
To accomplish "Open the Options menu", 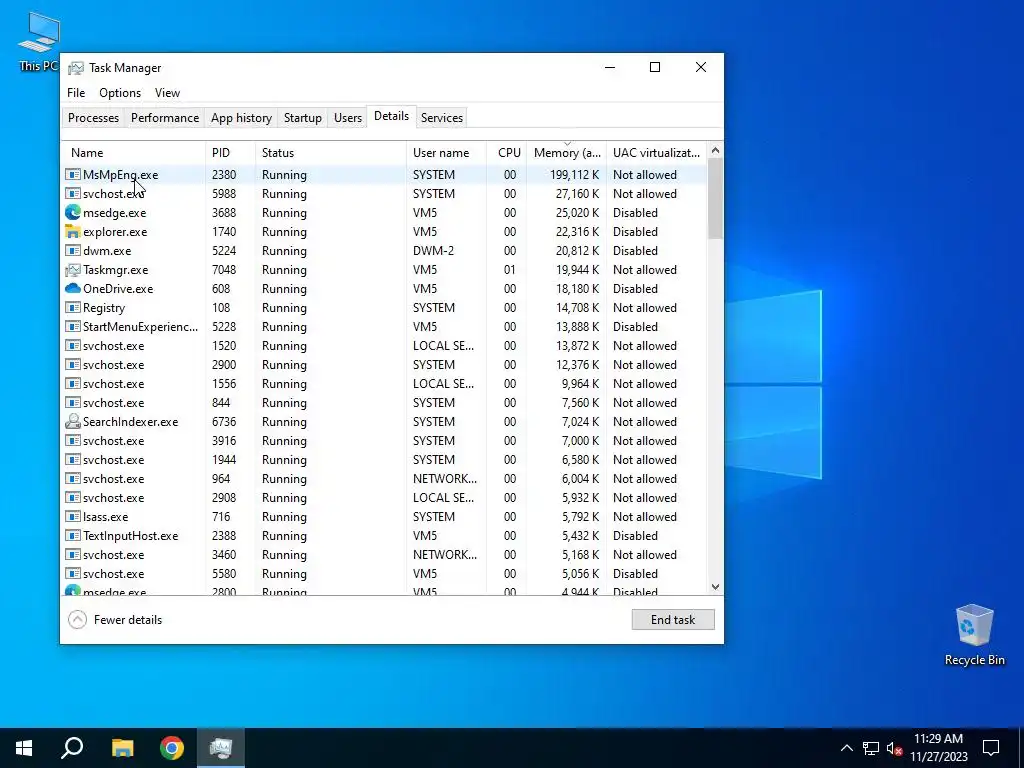I will 120,93.
